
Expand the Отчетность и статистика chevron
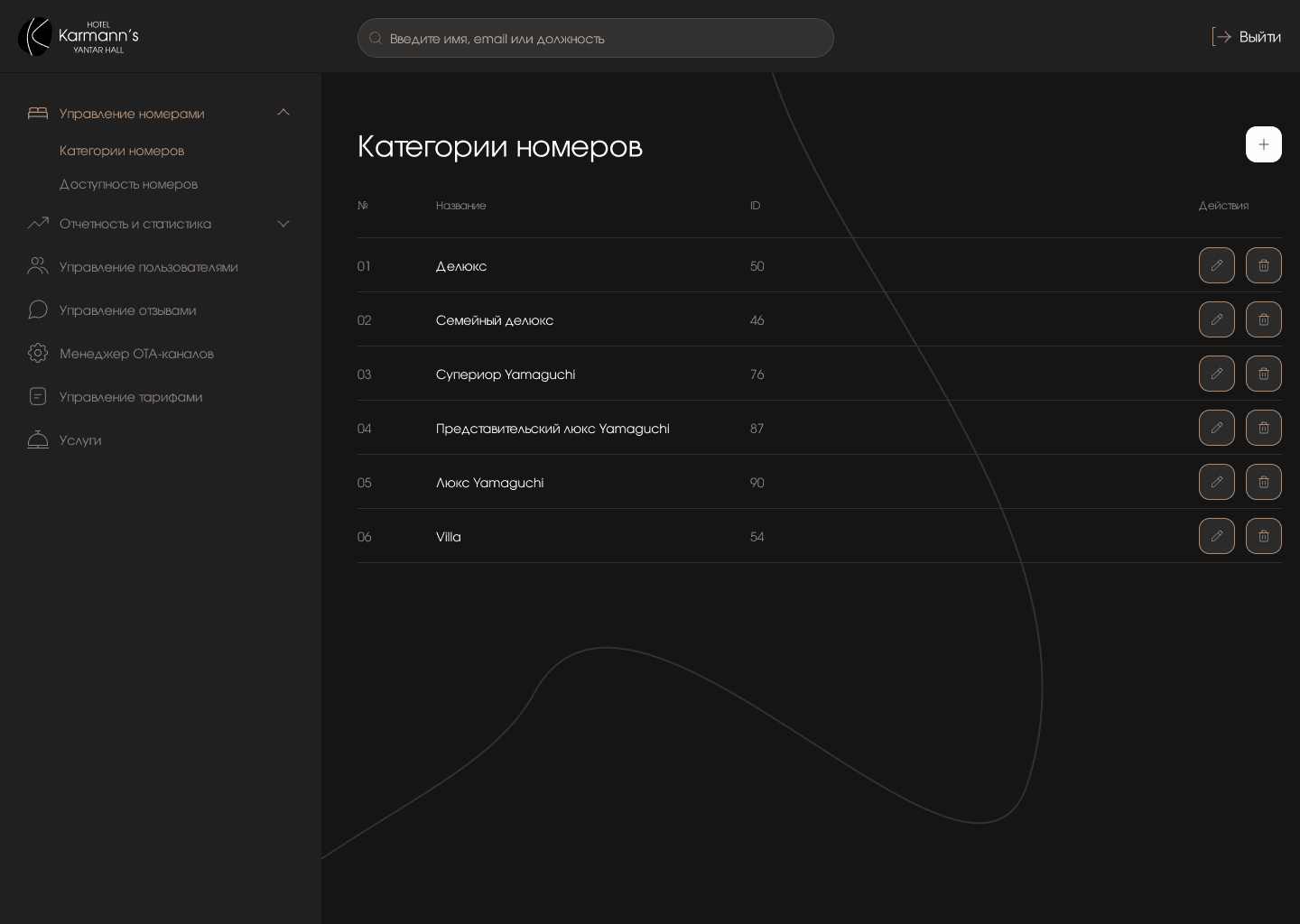pos(283,224)
